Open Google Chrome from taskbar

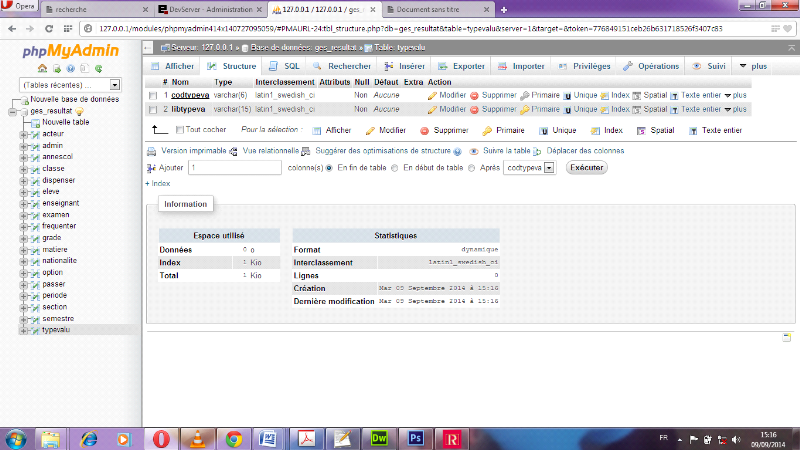[x=234, y=439]
